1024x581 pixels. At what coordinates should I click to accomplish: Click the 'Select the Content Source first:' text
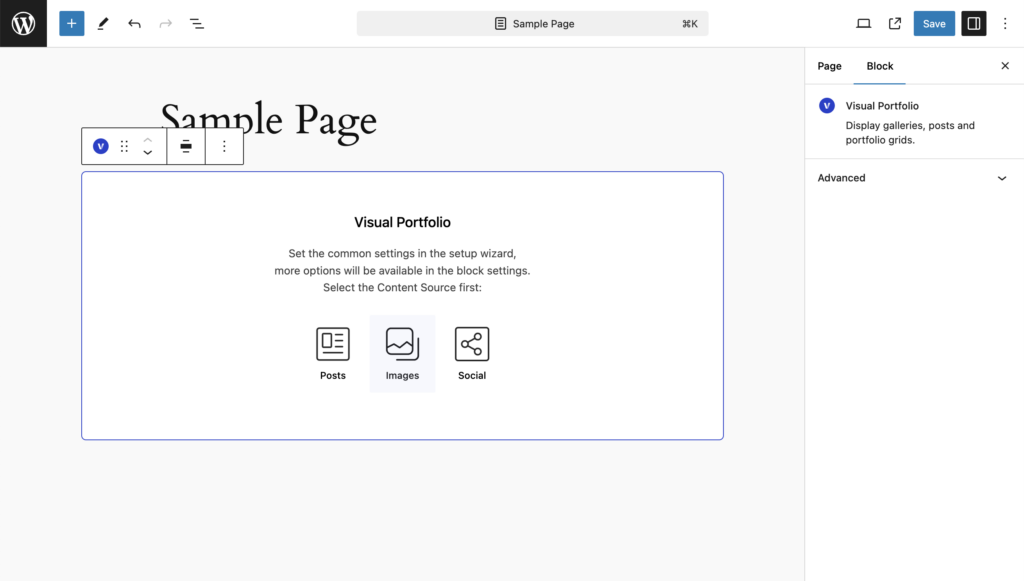pyautogui.click(x=402, y=287)
